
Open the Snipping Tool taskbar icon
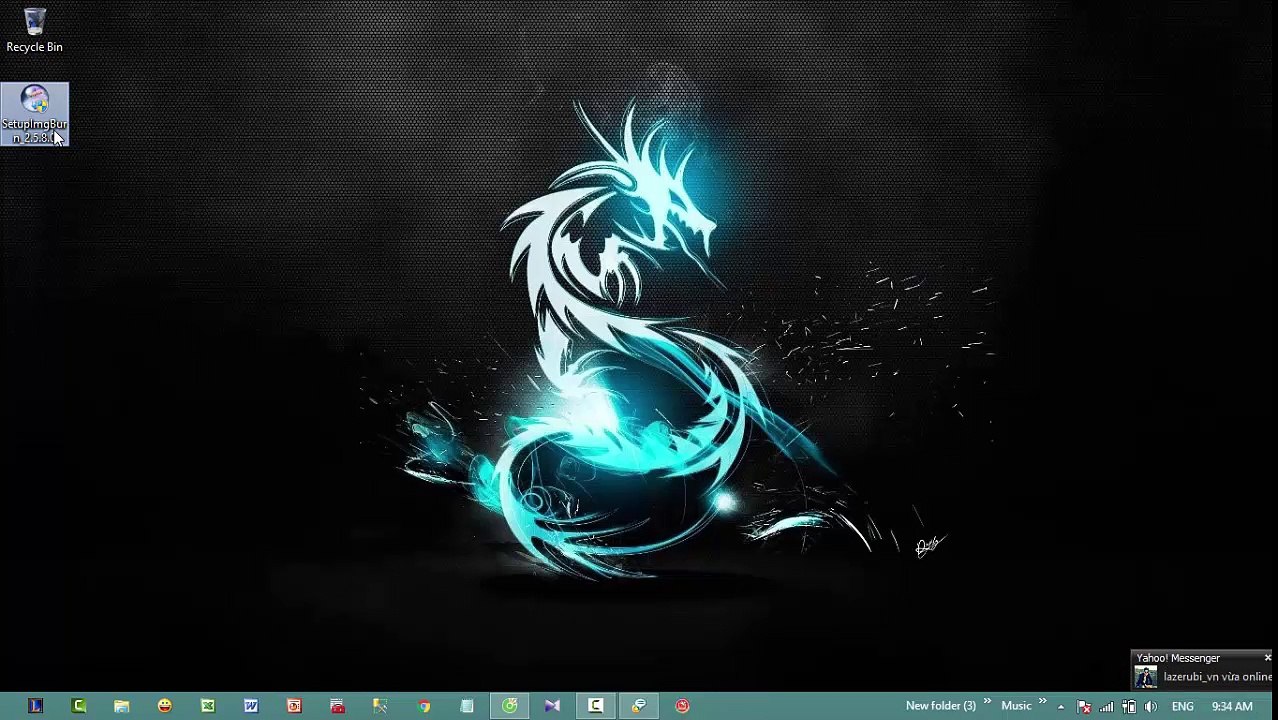click(x=380, y=706)
